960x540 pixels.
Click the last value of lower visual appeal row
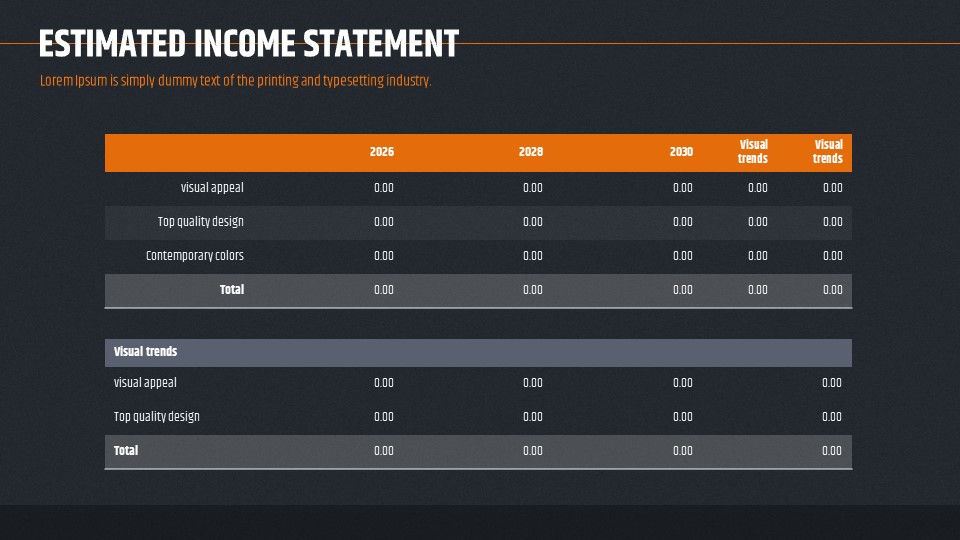[x=831, y=383]
